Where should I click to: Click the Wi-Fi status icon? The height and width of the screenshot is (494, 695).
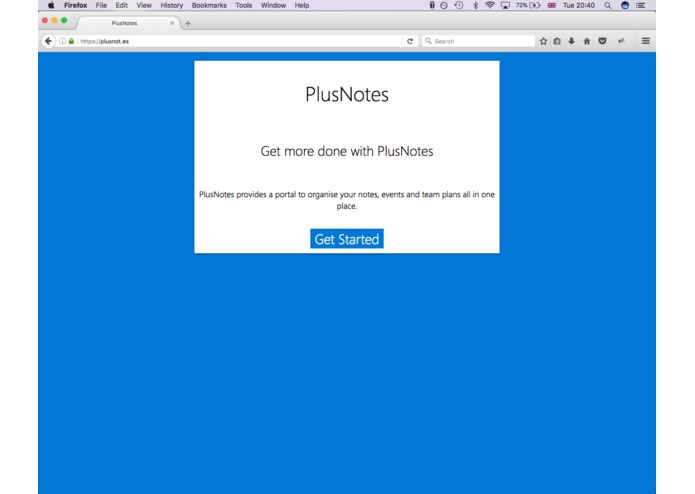tap(490, 5)
